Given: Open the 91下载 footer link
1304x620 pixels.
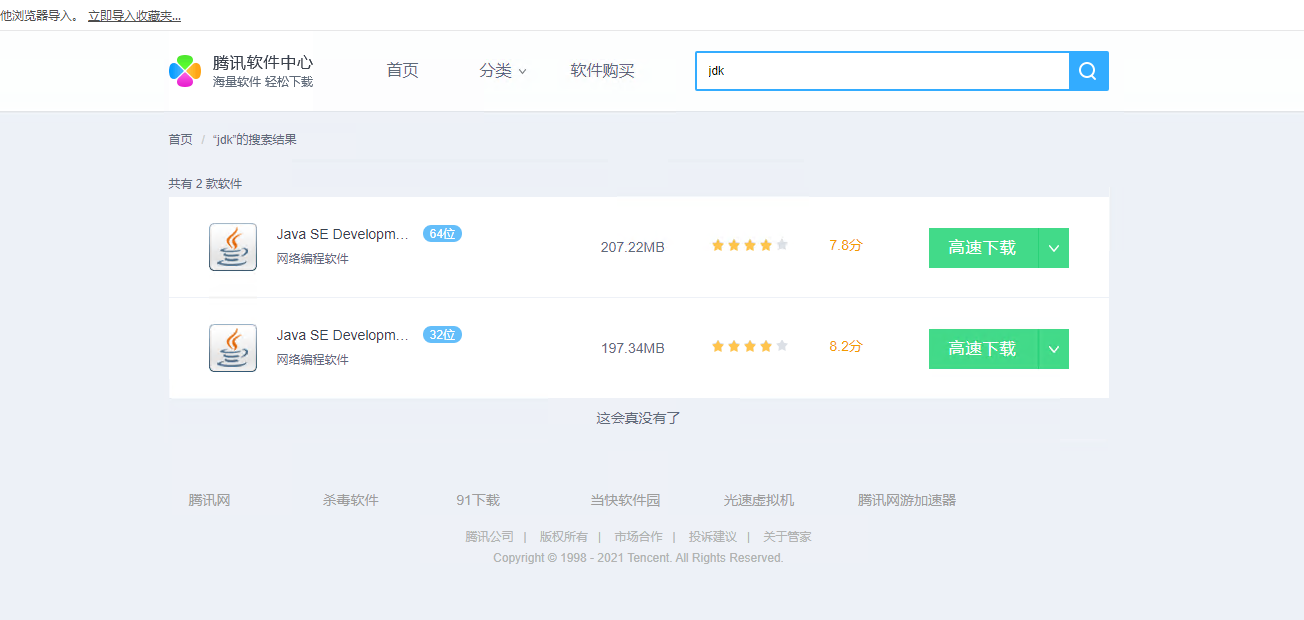Looking at the screenshot, I should click(478, 500).
